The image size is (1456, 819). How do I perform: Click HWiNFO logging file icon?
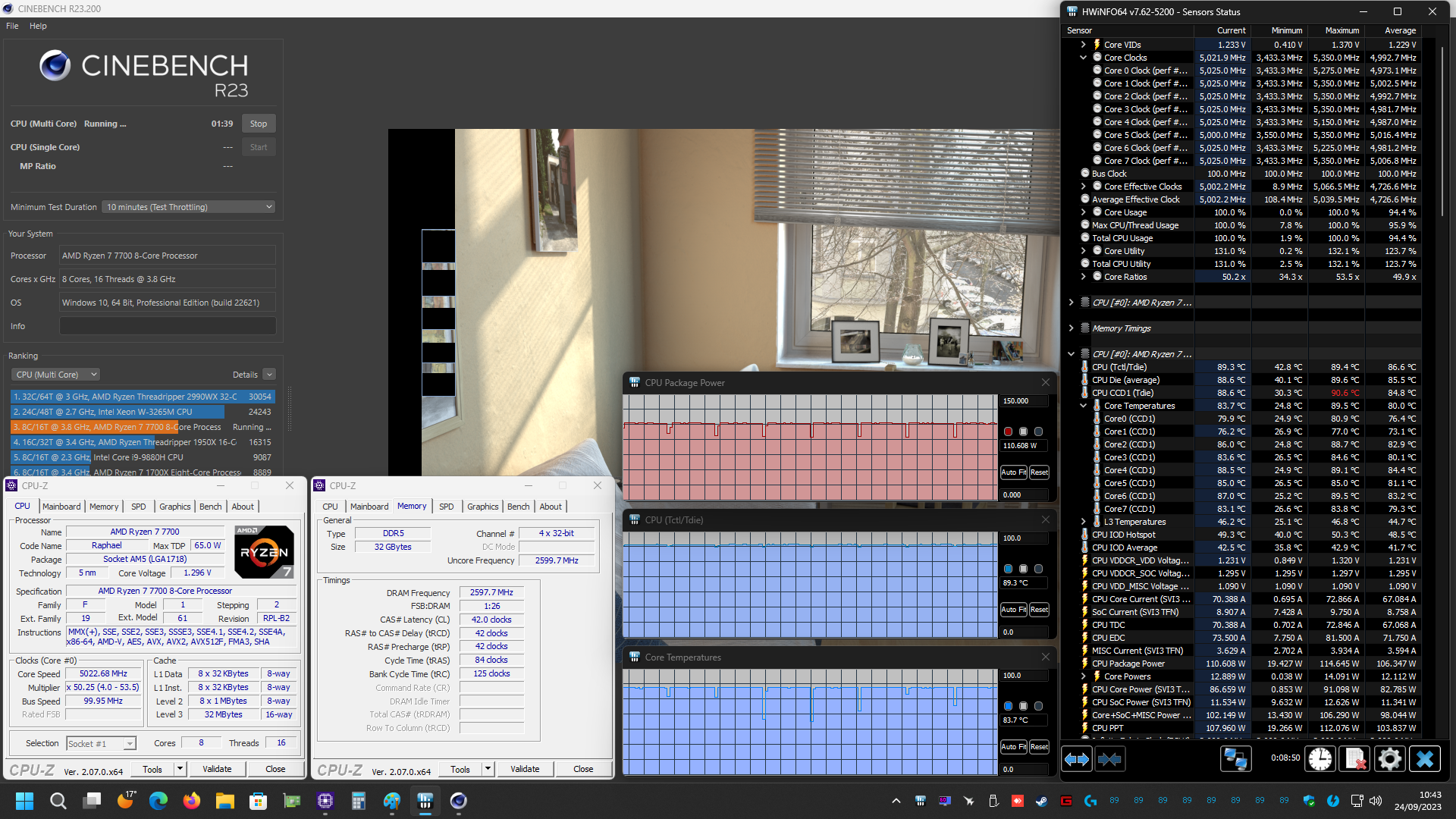pos(1355,759)
